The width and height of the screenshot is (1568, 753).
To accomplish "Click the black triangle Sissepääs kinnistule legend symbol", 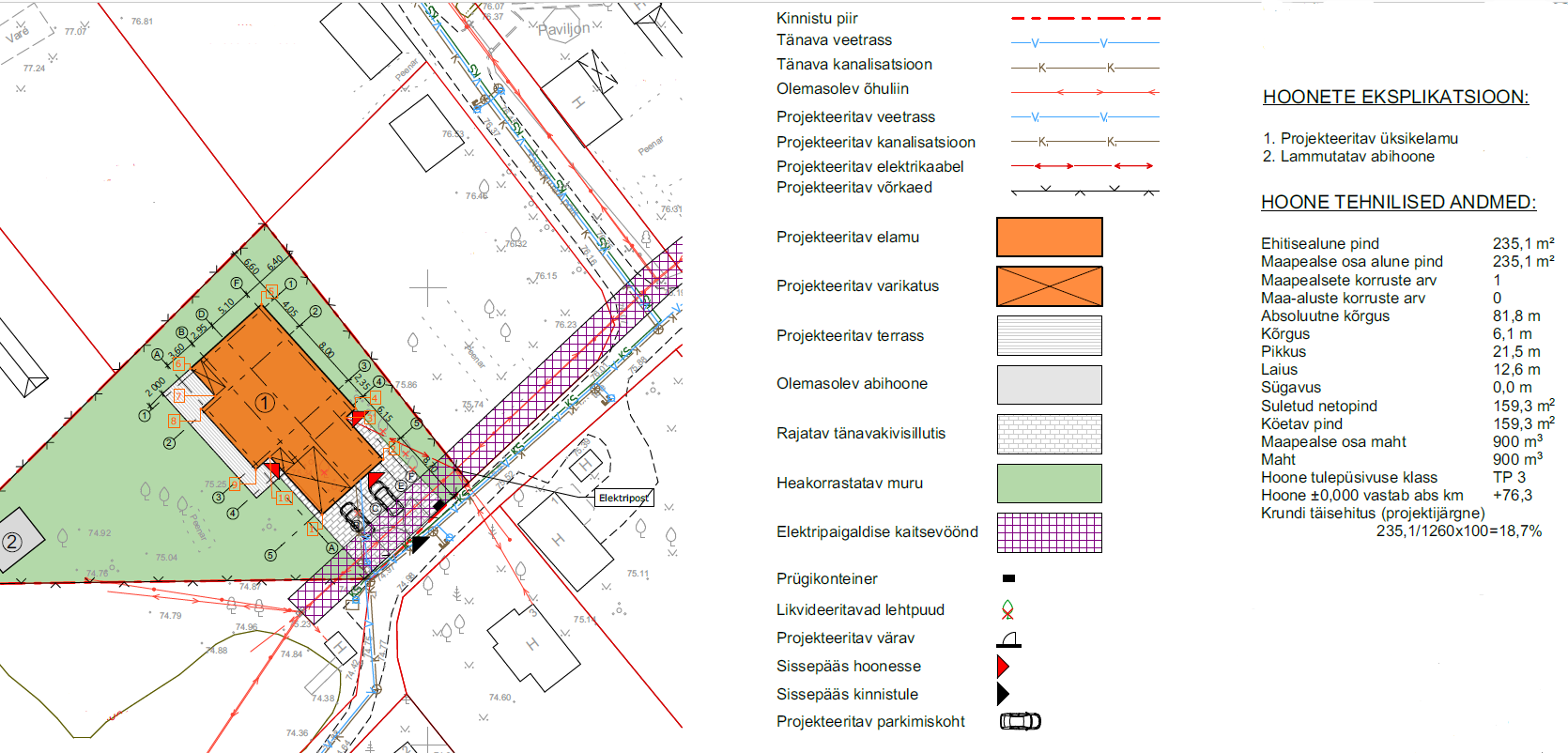I will click(1003, 694).
